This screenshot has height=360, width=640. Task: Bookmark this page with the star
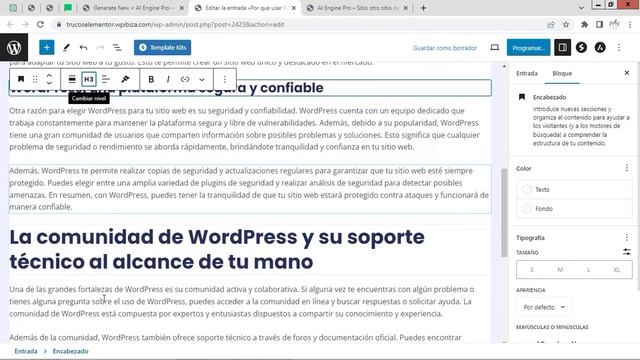click(566, 24)
